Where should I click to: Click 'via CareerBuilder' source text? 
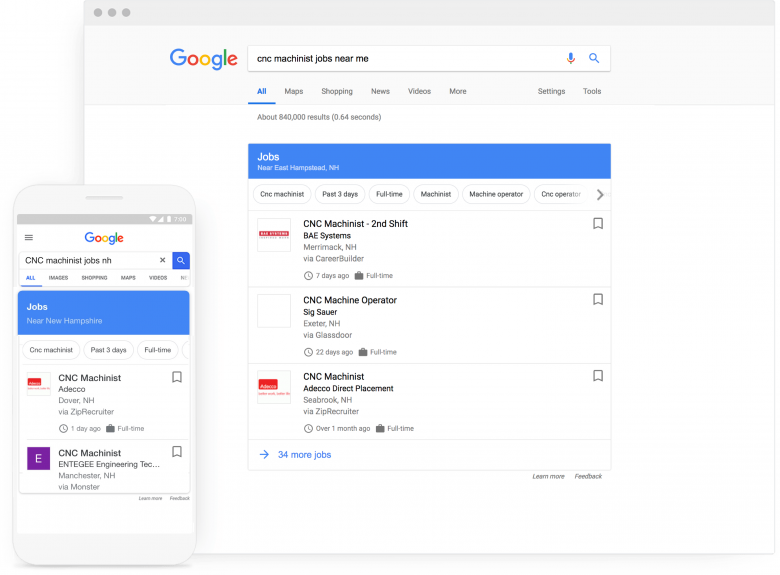point(333,259)
